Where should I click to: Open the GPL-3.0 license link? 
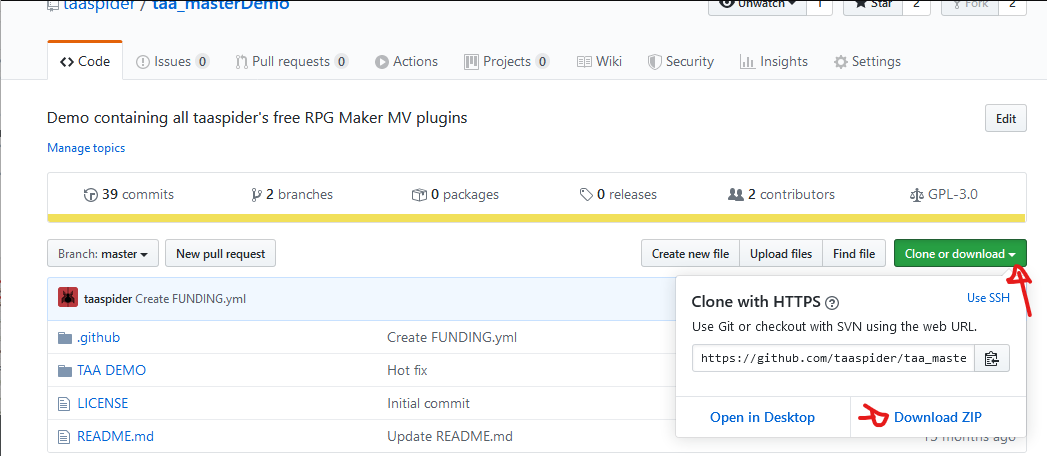tap(944, 194)
